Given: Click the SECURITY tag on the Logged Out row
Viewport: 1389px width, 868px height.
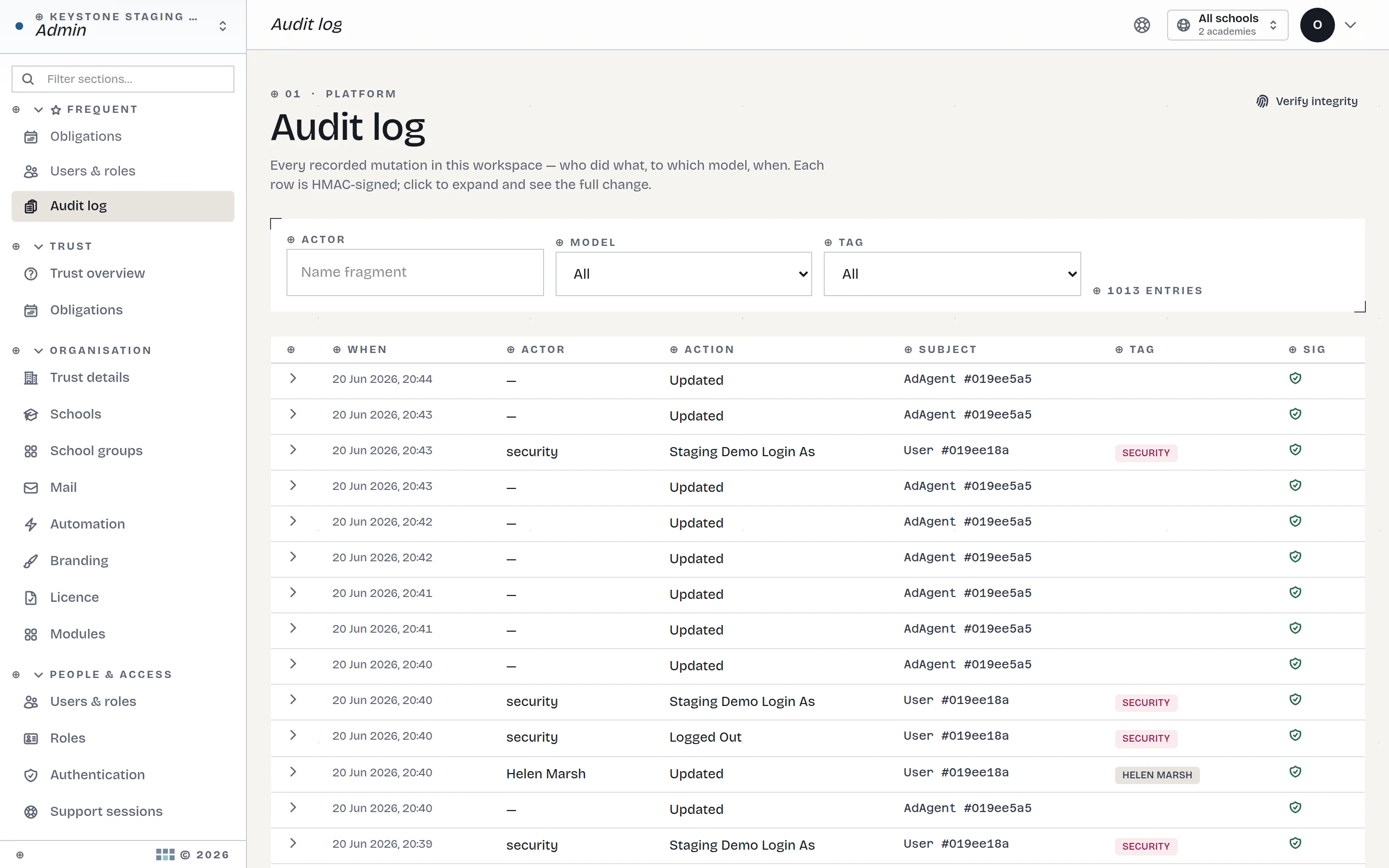Looking at the screenshot, I should click(x=1145, y=739).
